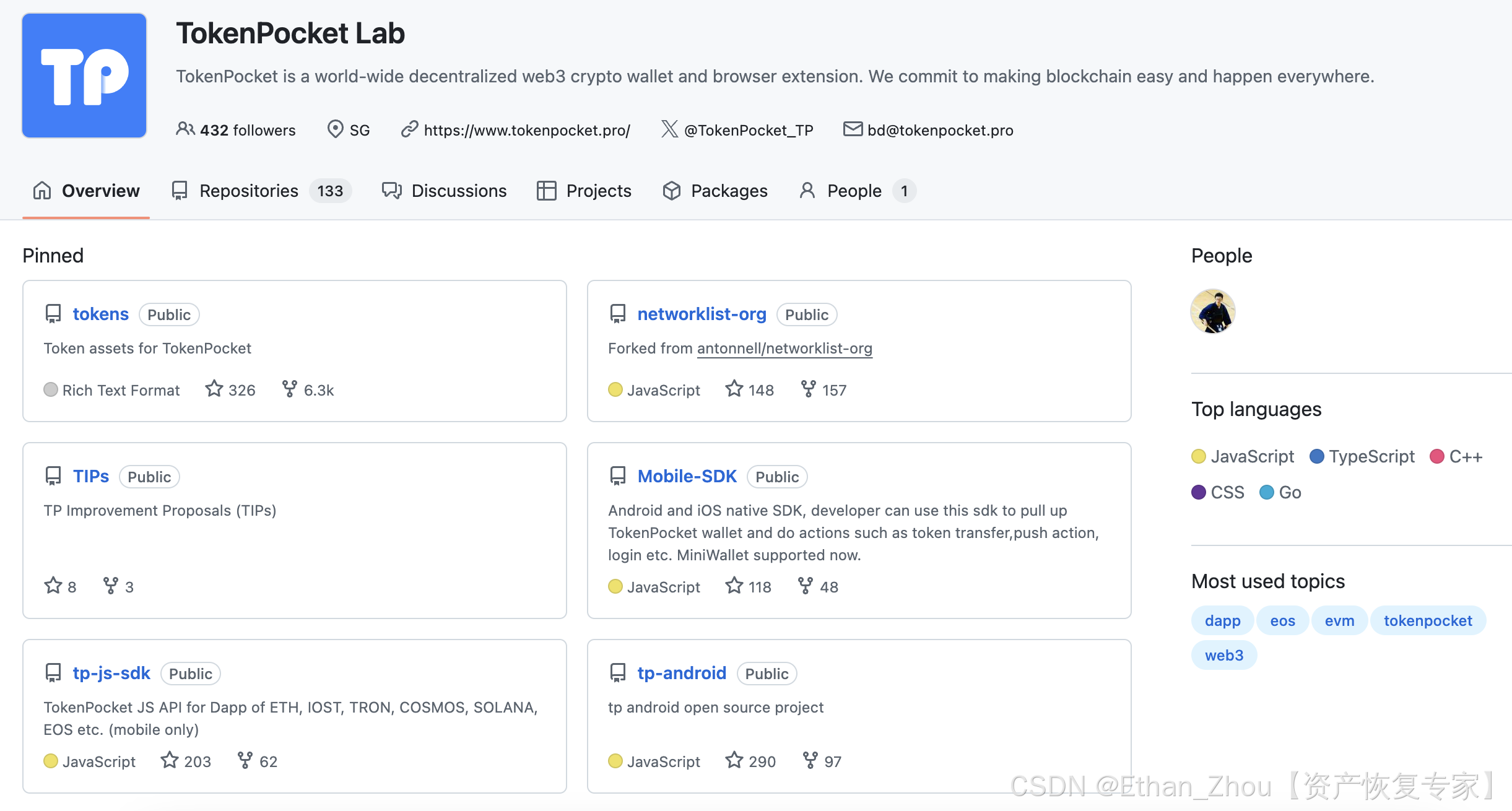The height and width of the screenshot is (811, 1512).
Task: Click the member avatar under People
Action: pos(1213,311)
